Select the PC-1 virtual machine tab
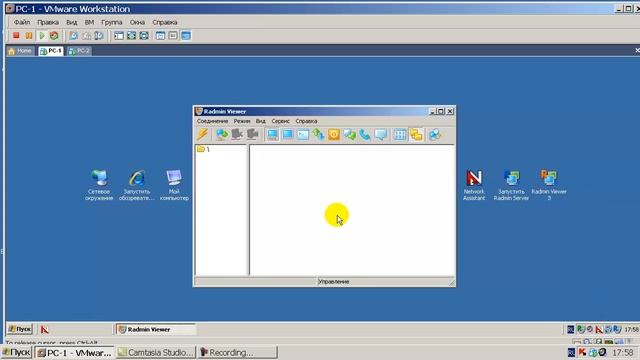 pos(51,51)
